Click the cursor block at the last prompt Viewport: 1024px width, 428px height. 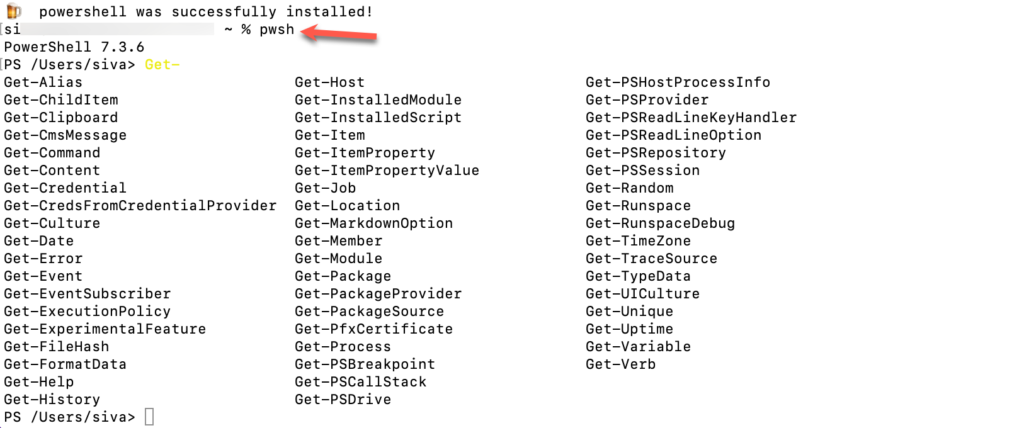tap(149, 417)
